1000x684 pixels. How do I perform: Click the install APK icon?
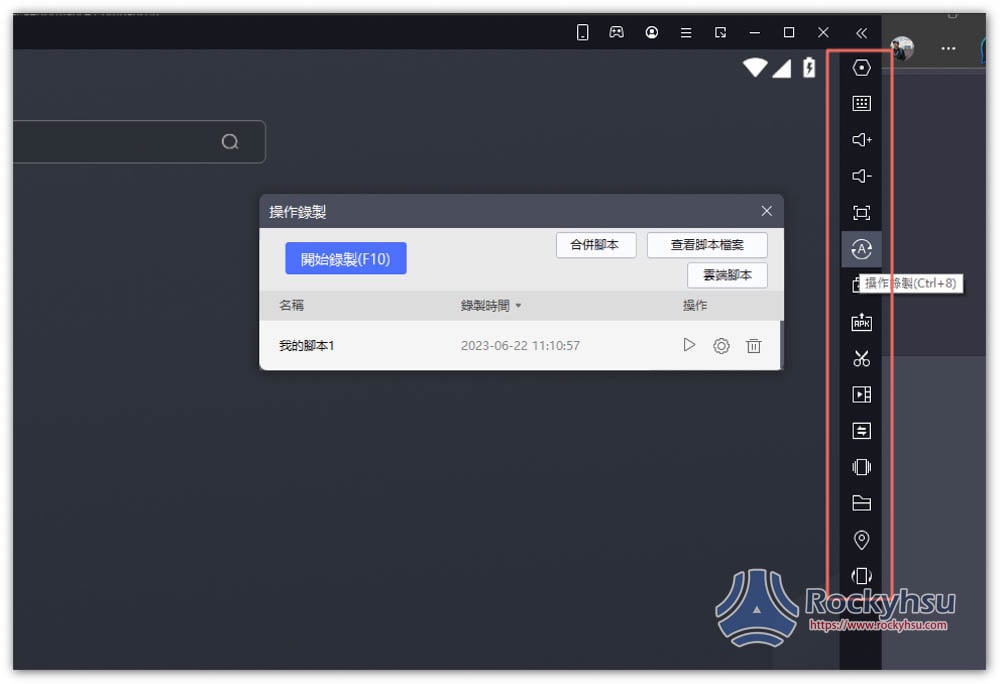861,322
